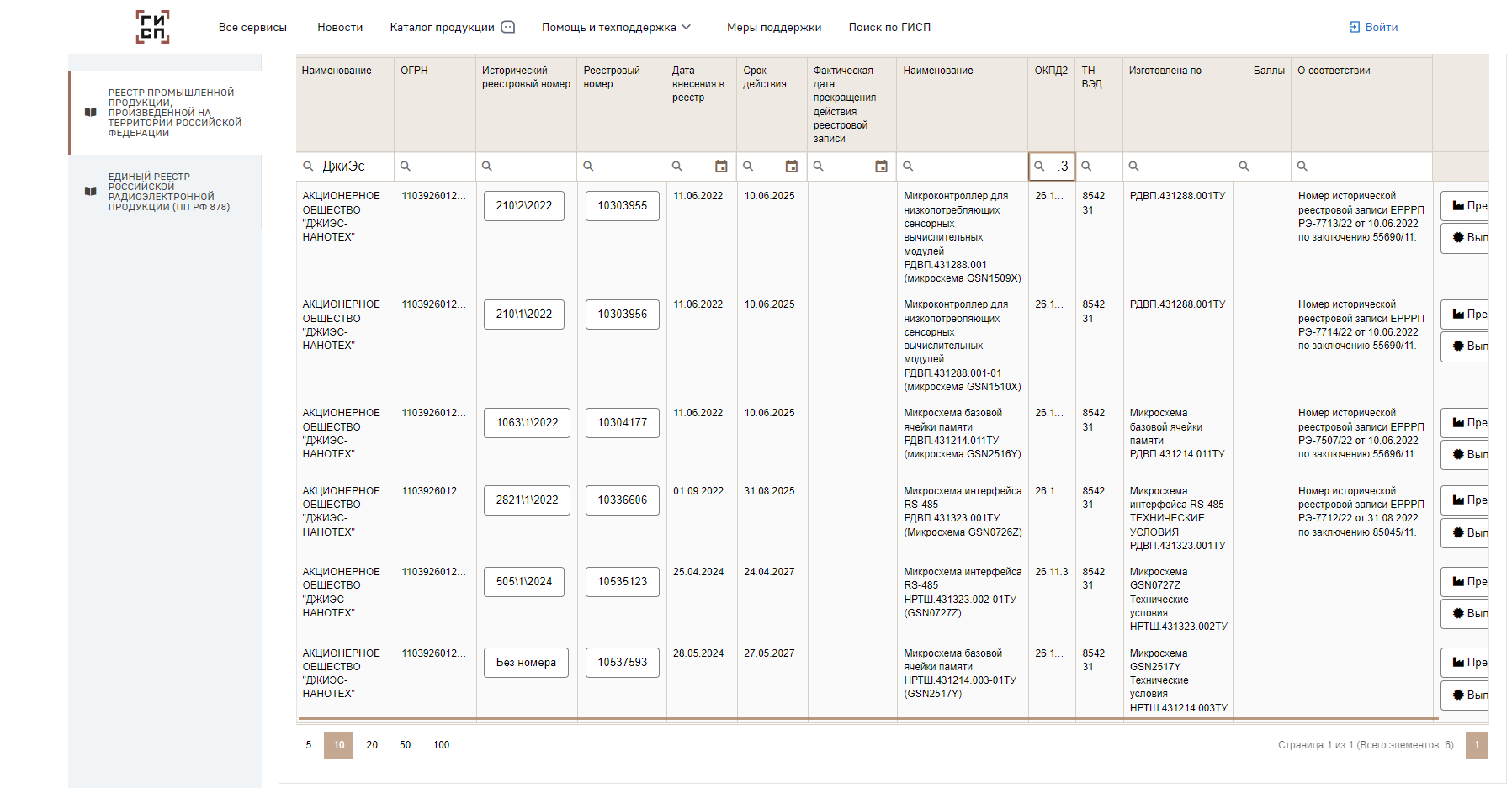
Task: Open historical registry number 2821\1\2022
Action: pyautogui.click(x=528, y=500)
